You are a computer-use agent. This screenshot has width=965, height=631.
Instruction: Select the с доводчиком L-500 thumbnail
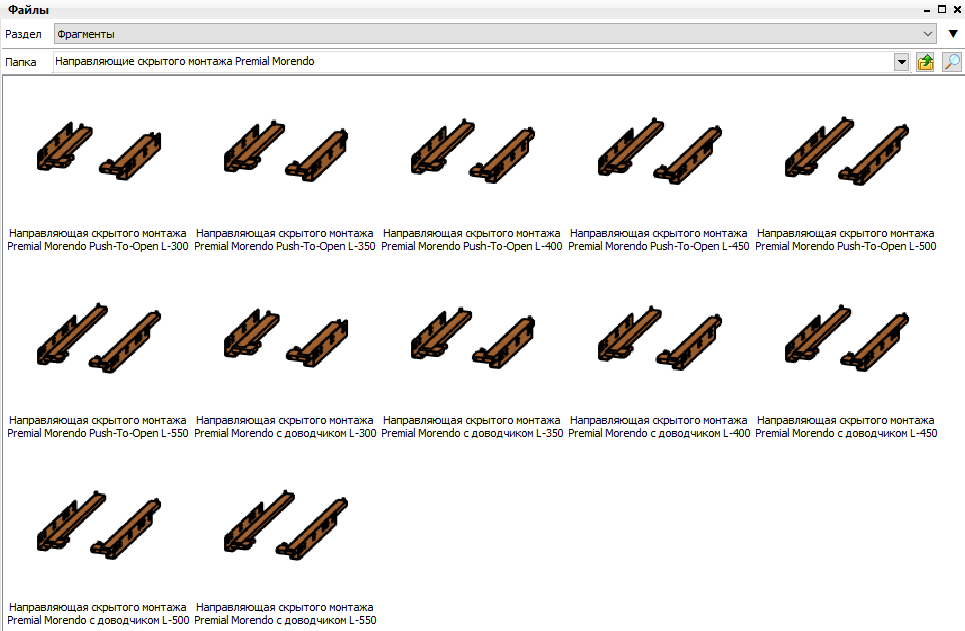(x=98, y=525)
